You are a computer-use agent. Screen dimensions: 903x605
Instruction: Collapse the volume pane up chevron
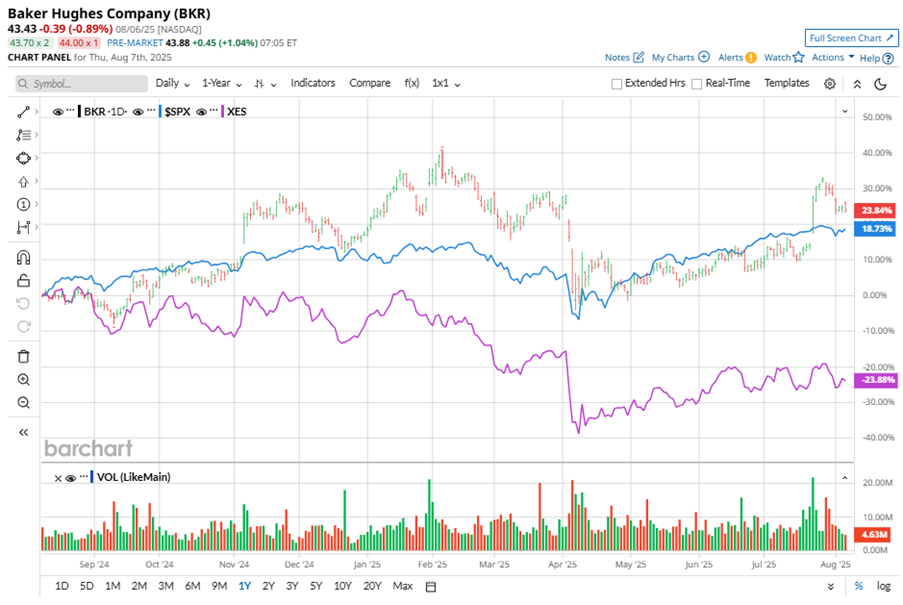845,478
